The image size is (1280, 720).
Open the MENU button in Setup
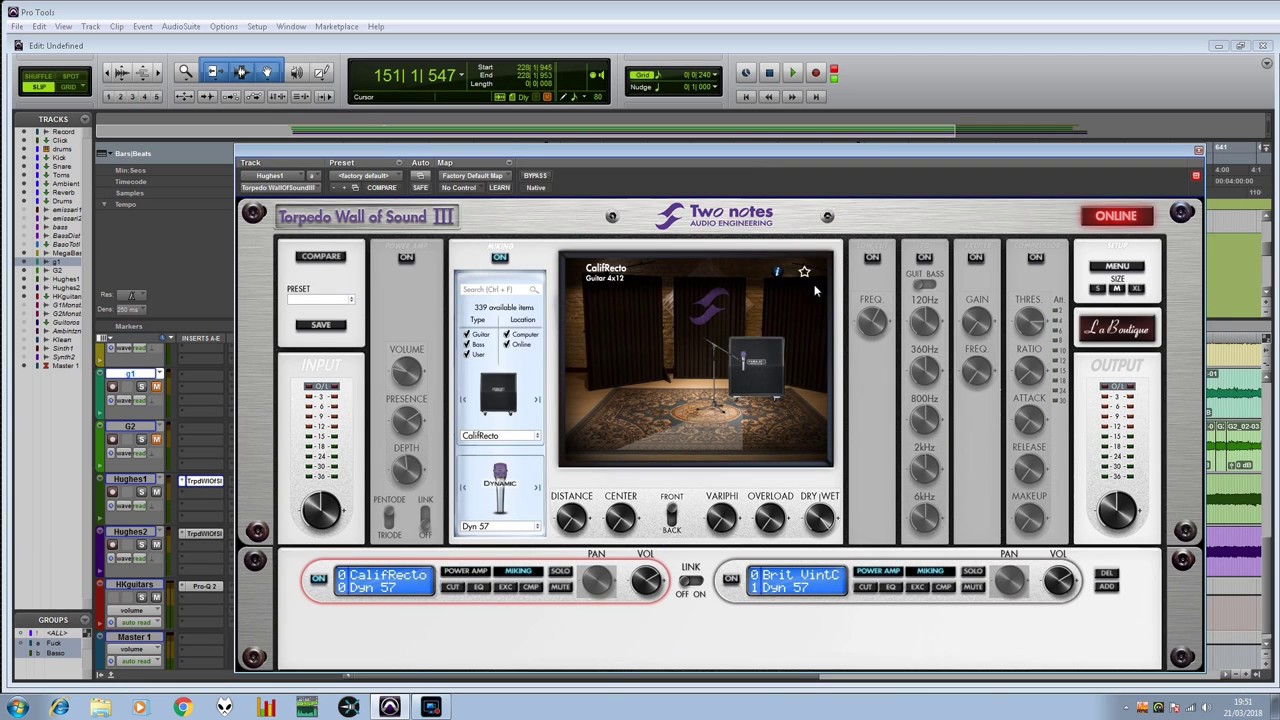coord(1117,267)
